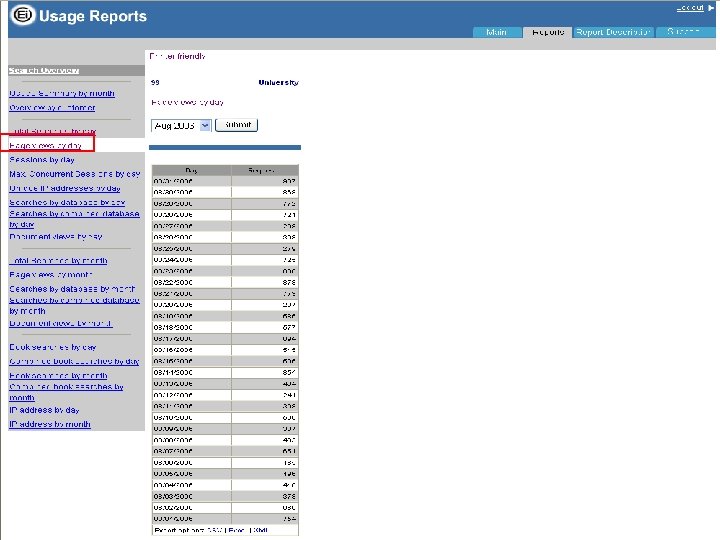
Task: Export the report as Excel
Action: click(x=236, y=530)
